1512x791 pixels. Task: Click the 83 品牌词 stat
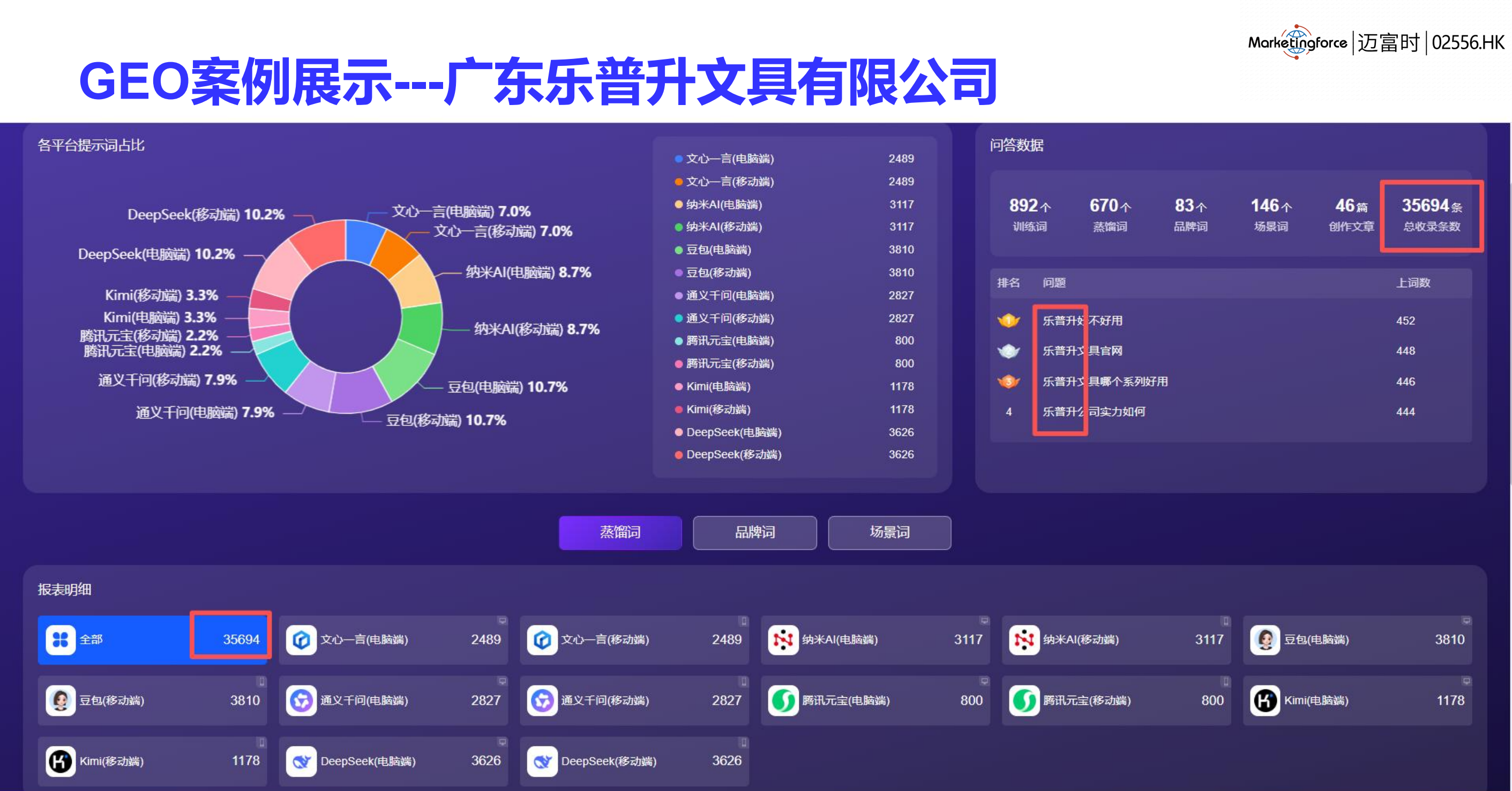pyautogui.click(x=1191, y=214)
